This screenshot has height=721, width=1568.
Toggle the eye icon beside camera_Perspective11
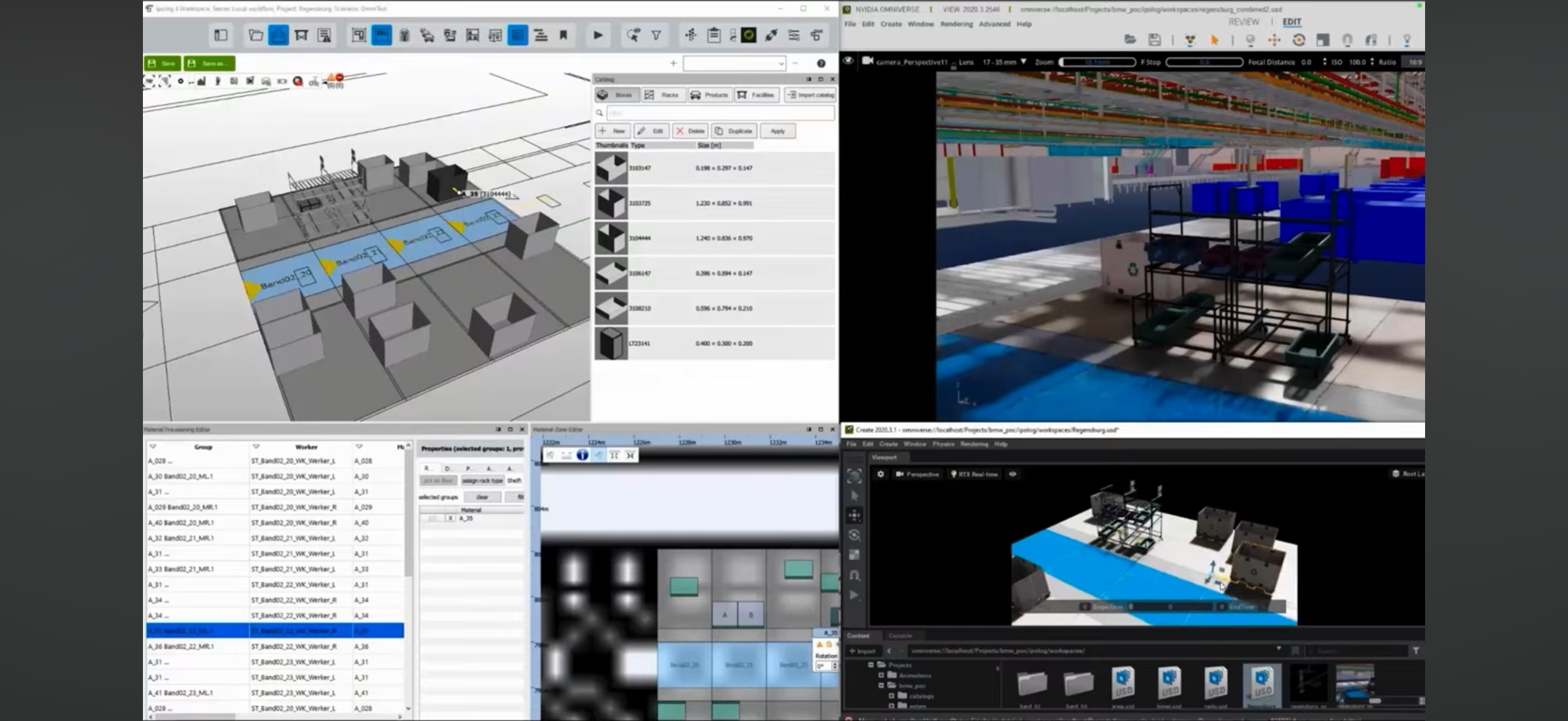click(x=848, y=61)
